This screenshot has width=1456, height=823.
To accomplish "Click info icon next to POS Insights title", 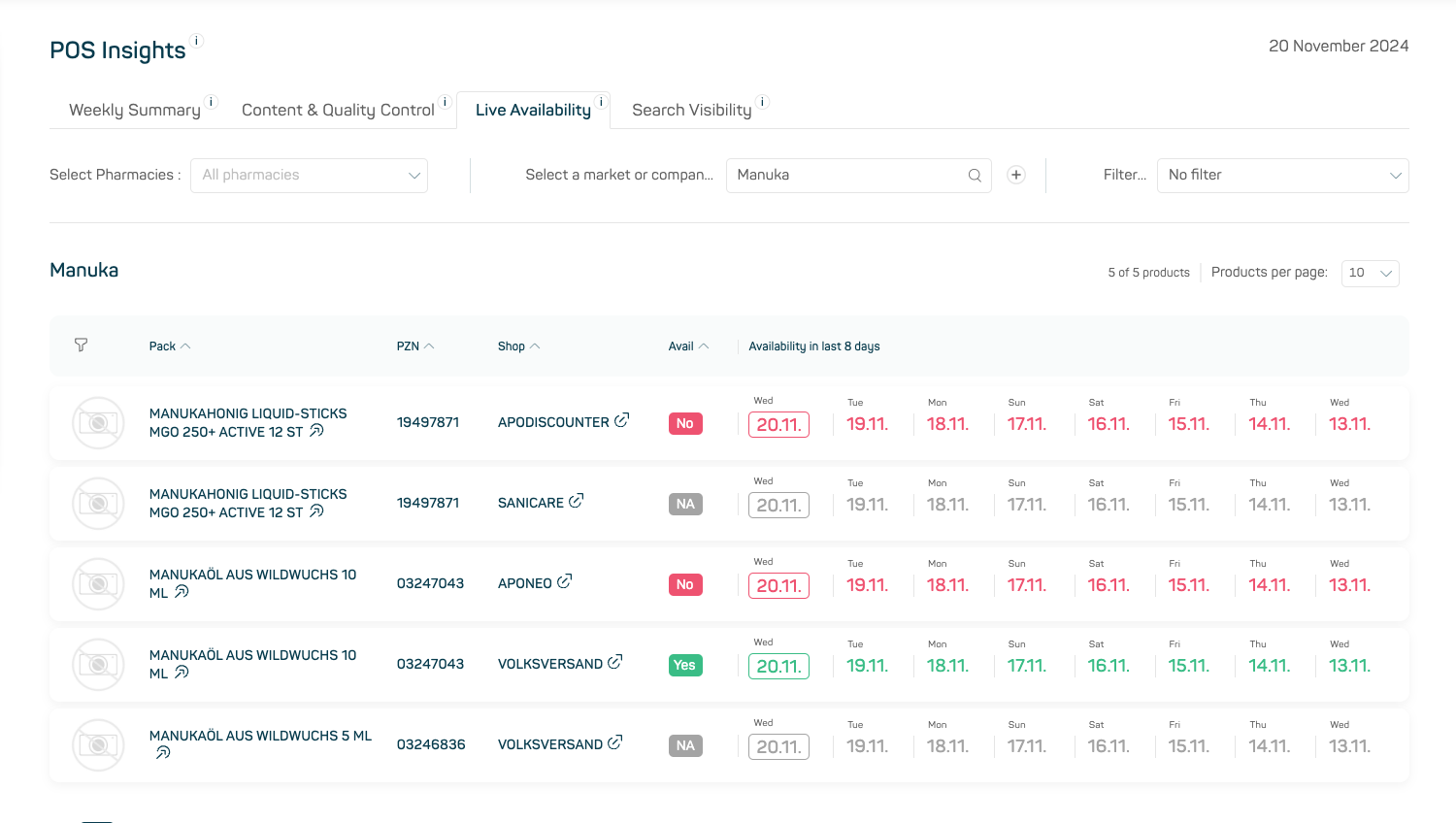I will (x=197, y=41).
